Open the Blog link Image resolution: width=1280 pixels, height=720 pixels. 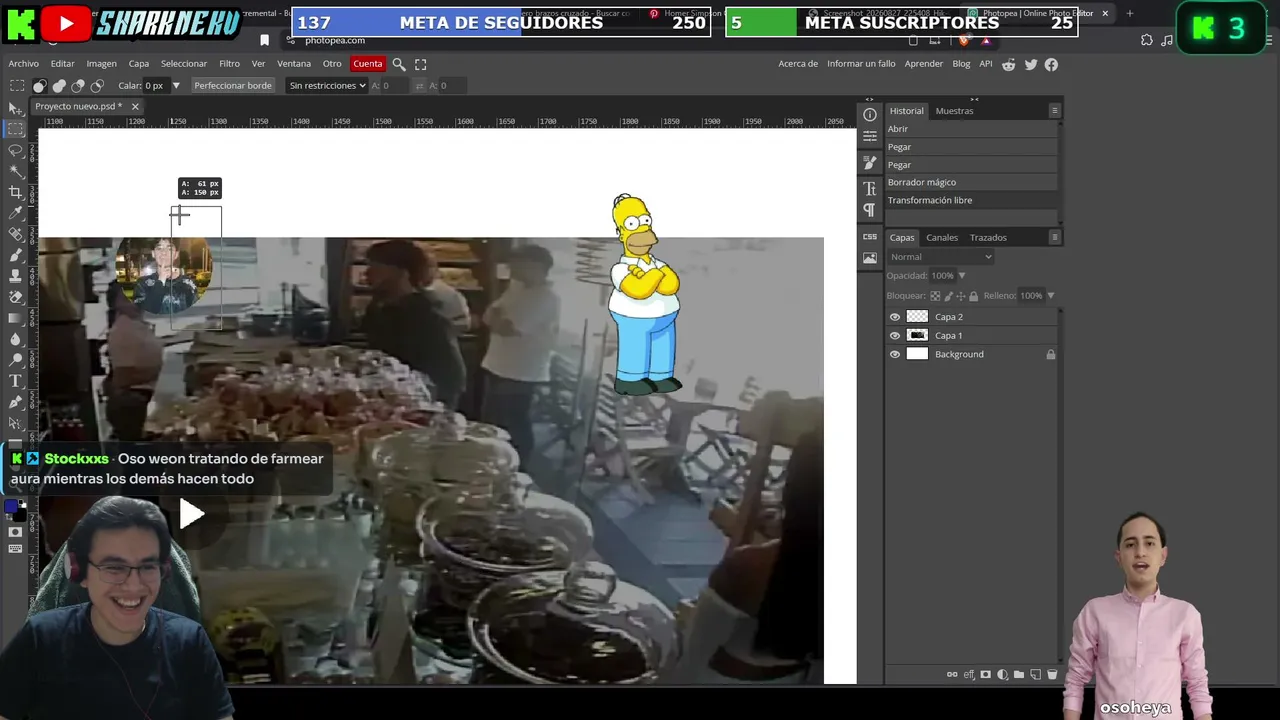961,64
